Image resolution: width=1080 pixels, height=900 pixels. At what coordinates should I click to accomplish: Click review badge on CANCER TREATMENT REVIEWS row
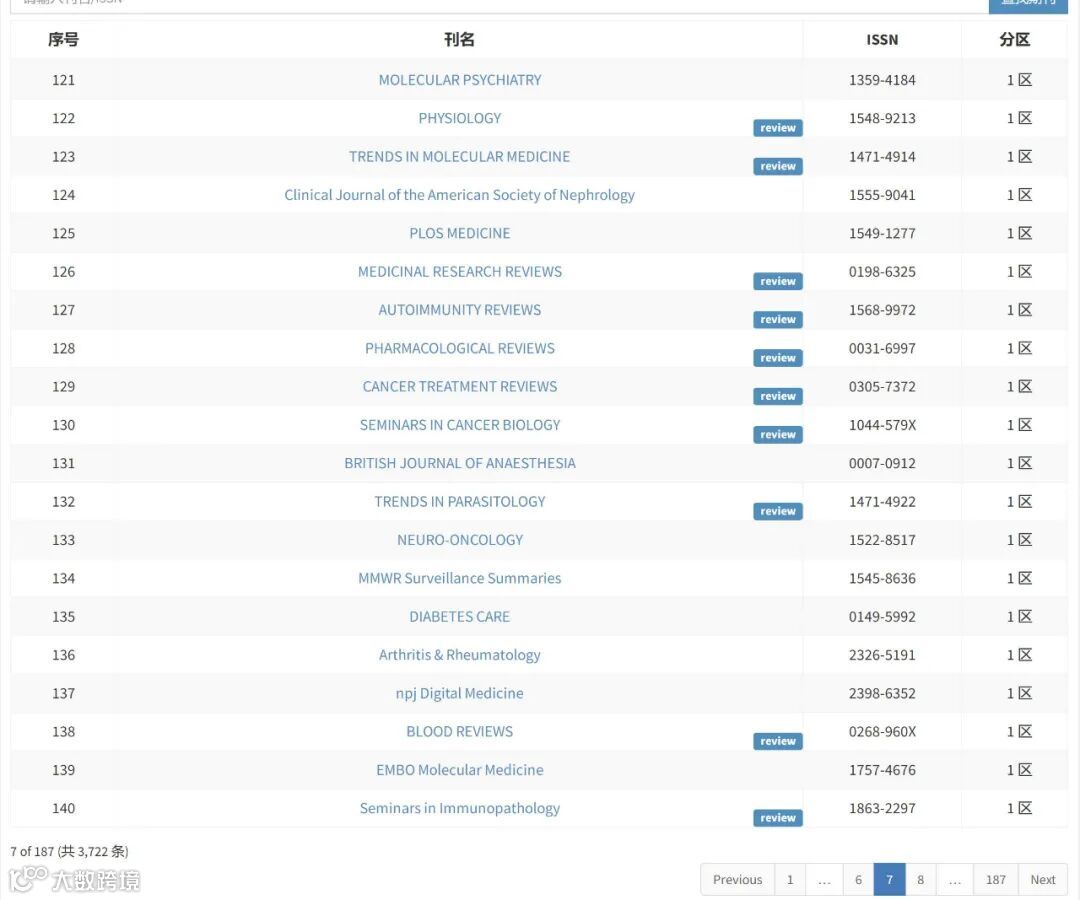point(778,397)
